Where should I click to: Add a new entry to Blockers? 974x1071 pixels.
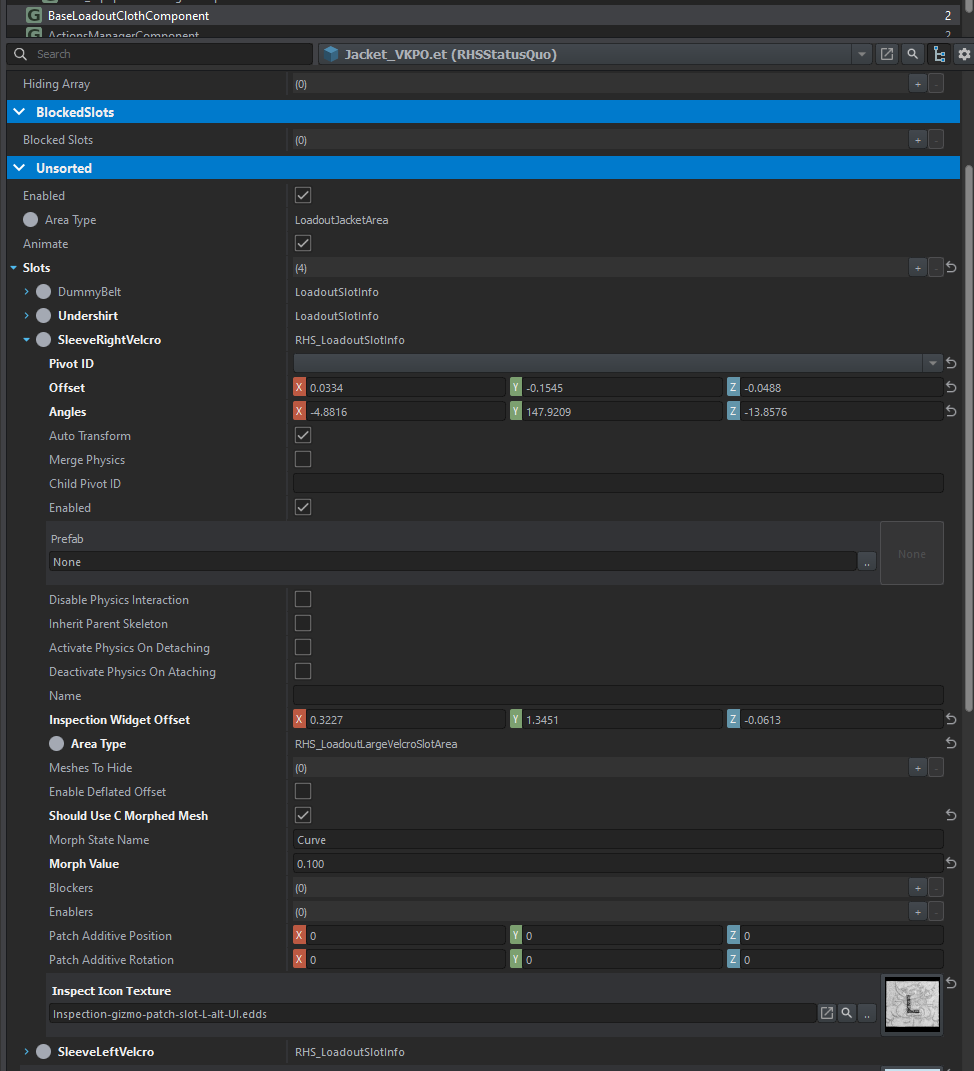tap(917, 888)
